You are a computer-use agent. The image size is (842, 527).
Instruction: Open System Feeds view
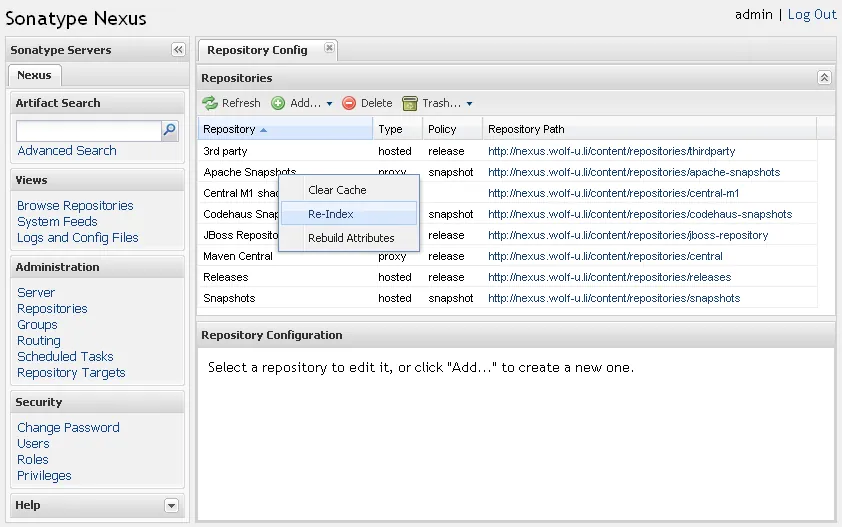click(57, 222)
